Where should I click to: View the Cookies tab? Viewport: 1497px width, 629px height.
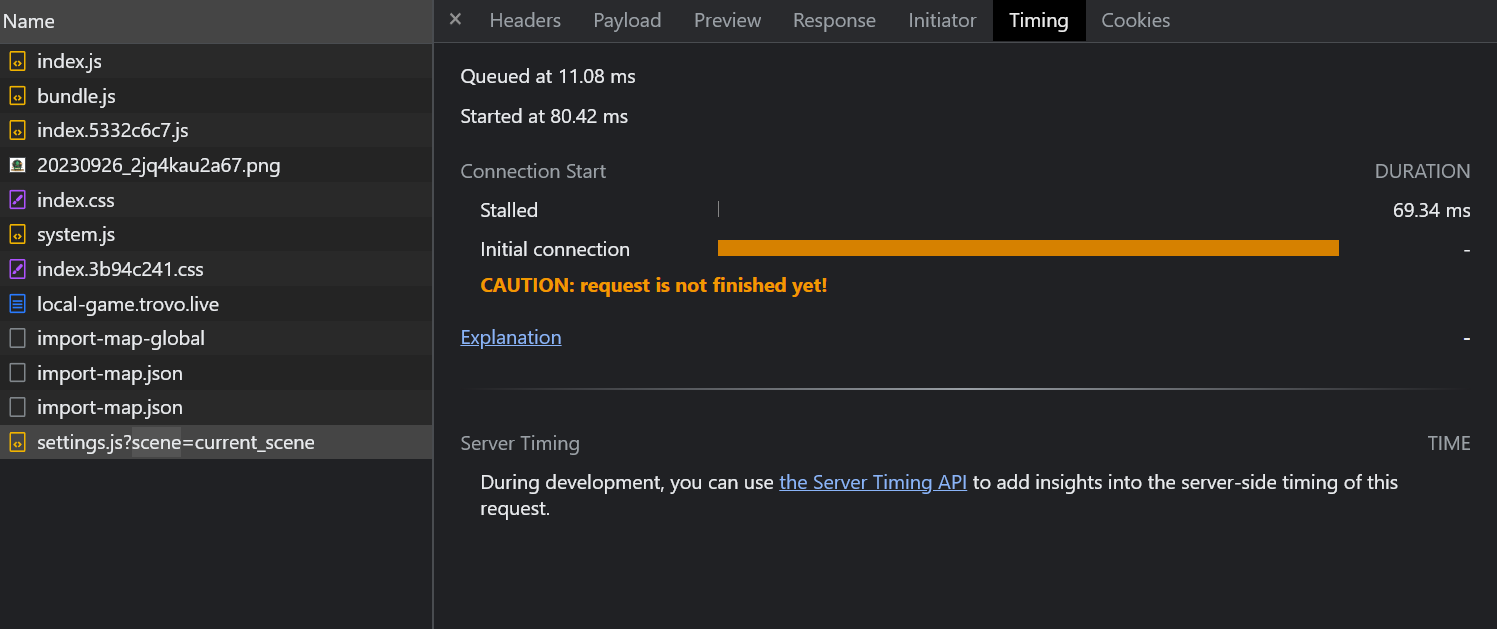[x=1135, y=21]
